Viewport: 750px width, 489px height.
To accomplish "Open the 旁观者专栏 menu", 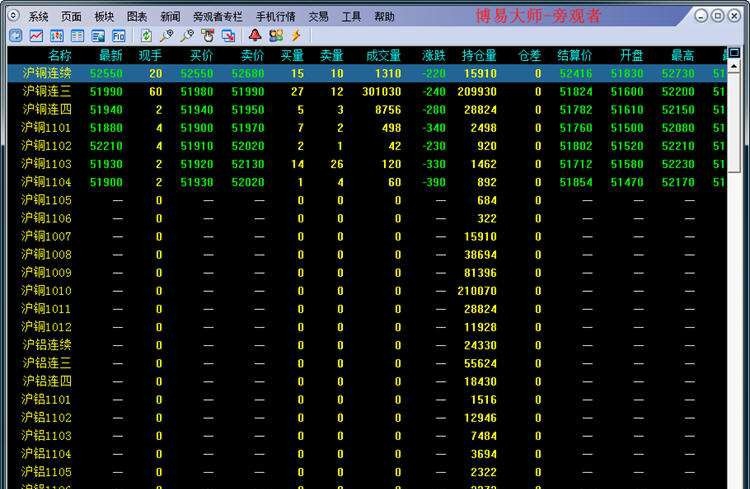I will (x=217, y=17).
